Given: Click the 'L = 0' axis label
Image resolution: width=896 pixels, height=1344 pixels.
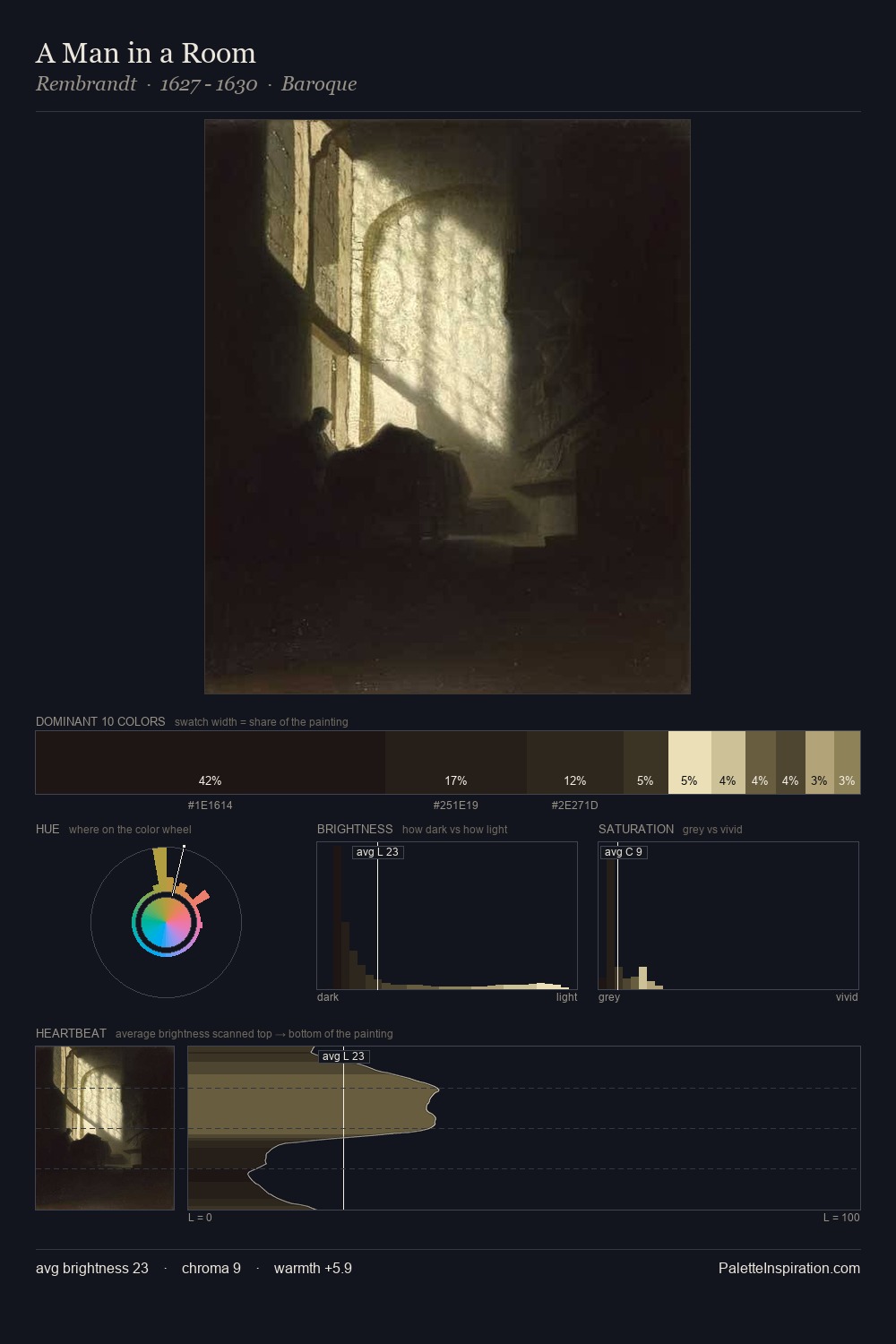Looking at the screenshot, I should pos(200,1218).
